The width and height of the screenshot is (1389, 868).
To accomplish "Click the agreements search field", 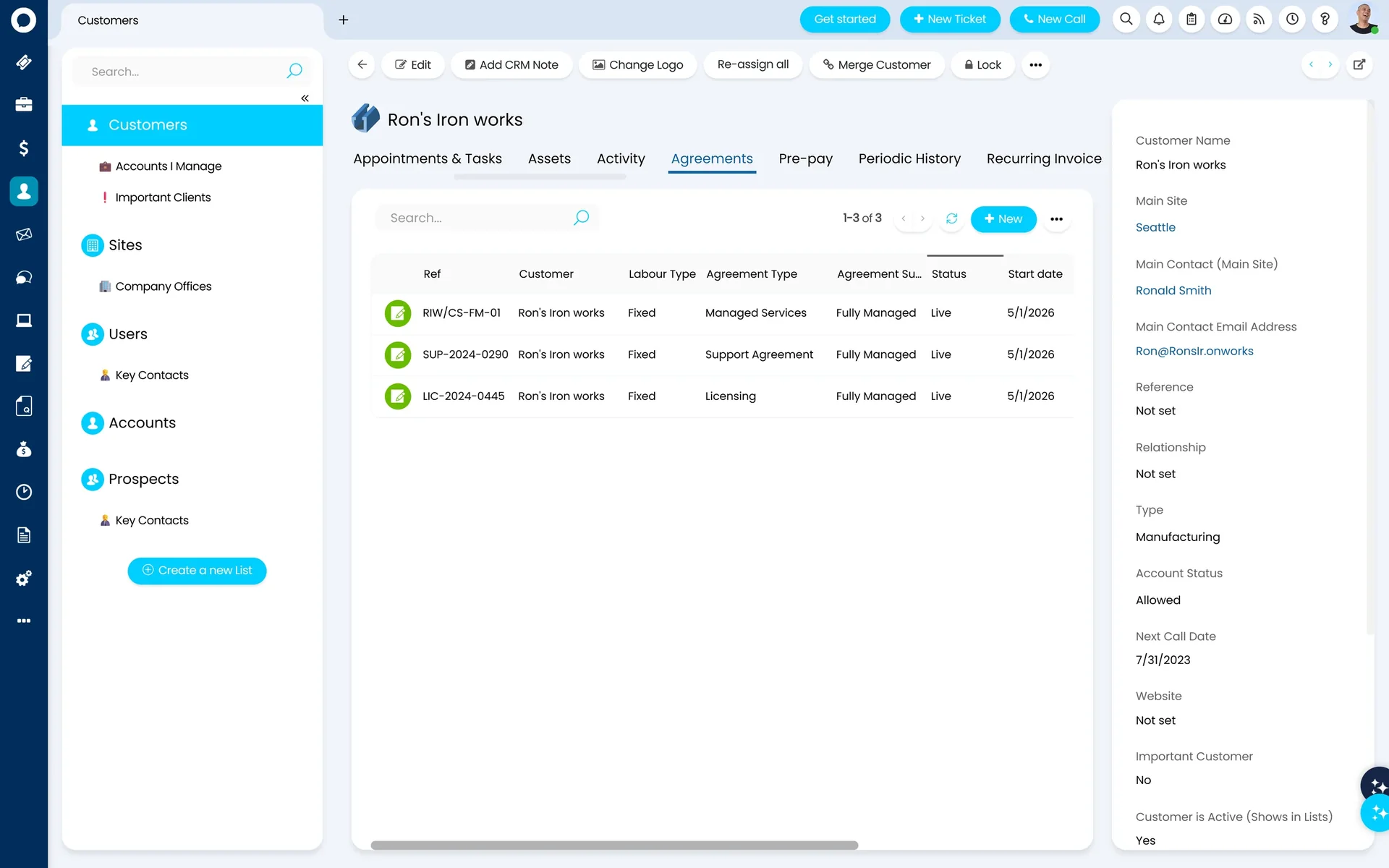I will (x=486, y=218).
